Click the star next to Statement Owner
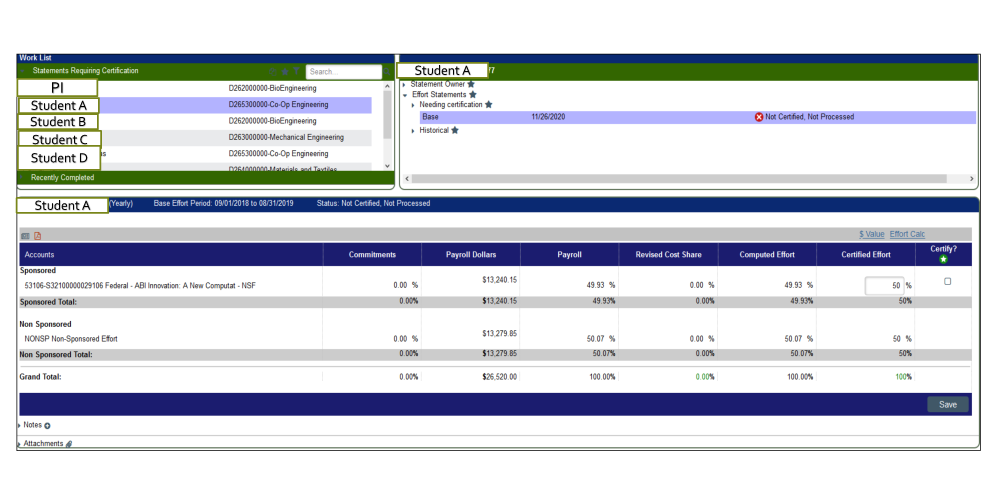Image resolution: width=996 pixels, height=500 pixels. pos(471,84)
